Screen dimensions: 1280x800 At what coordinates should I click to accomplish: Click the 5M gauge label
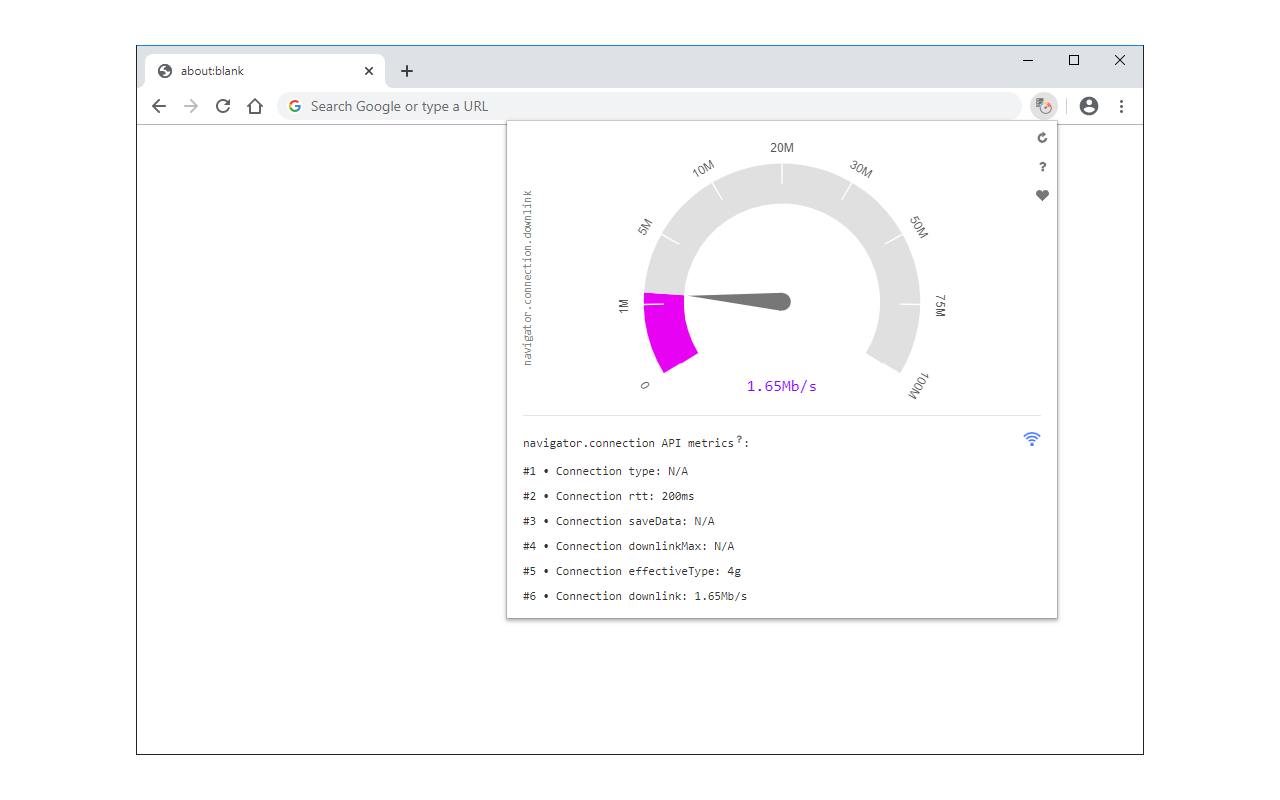point(645,227)
